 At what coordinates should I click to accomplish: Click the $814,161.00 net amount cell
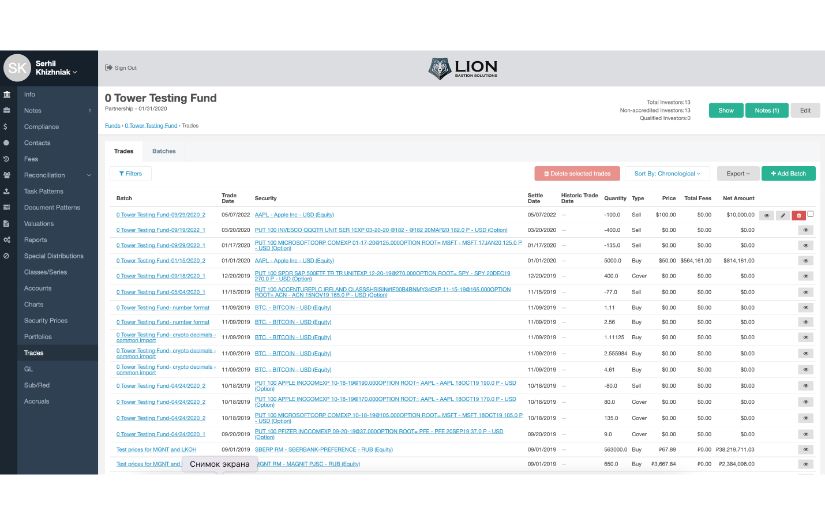pyautogui.click(x=739, y=260)
